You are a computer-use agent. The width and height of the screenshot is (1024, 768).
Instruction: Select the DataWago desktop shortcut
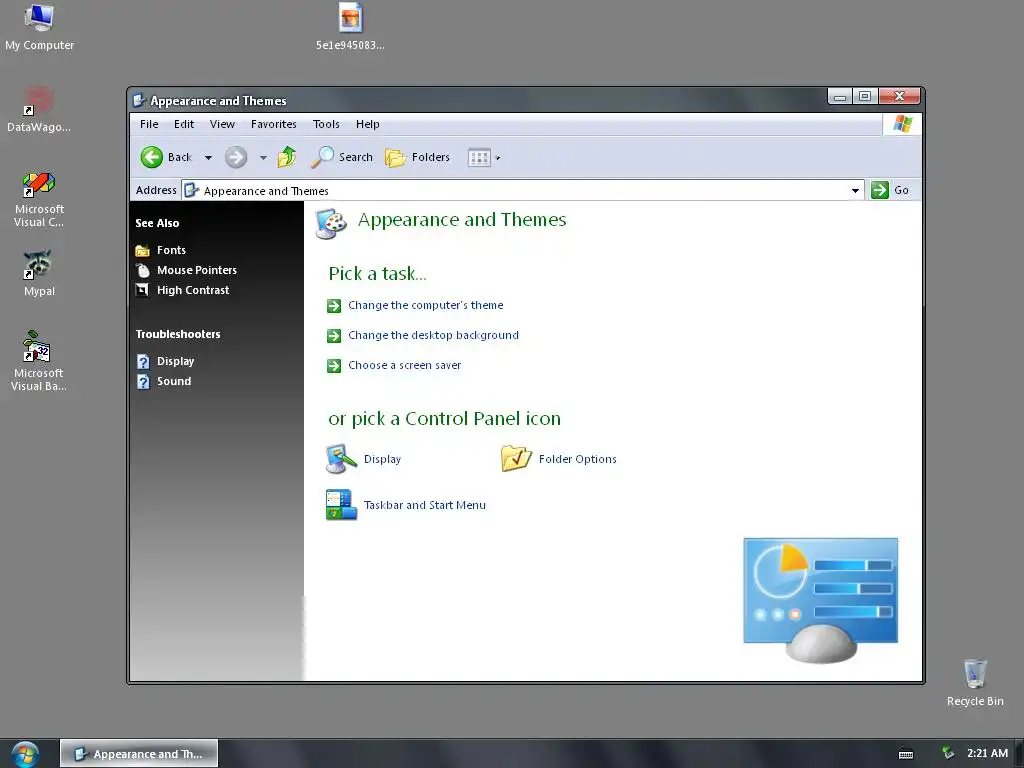(39, 110)
